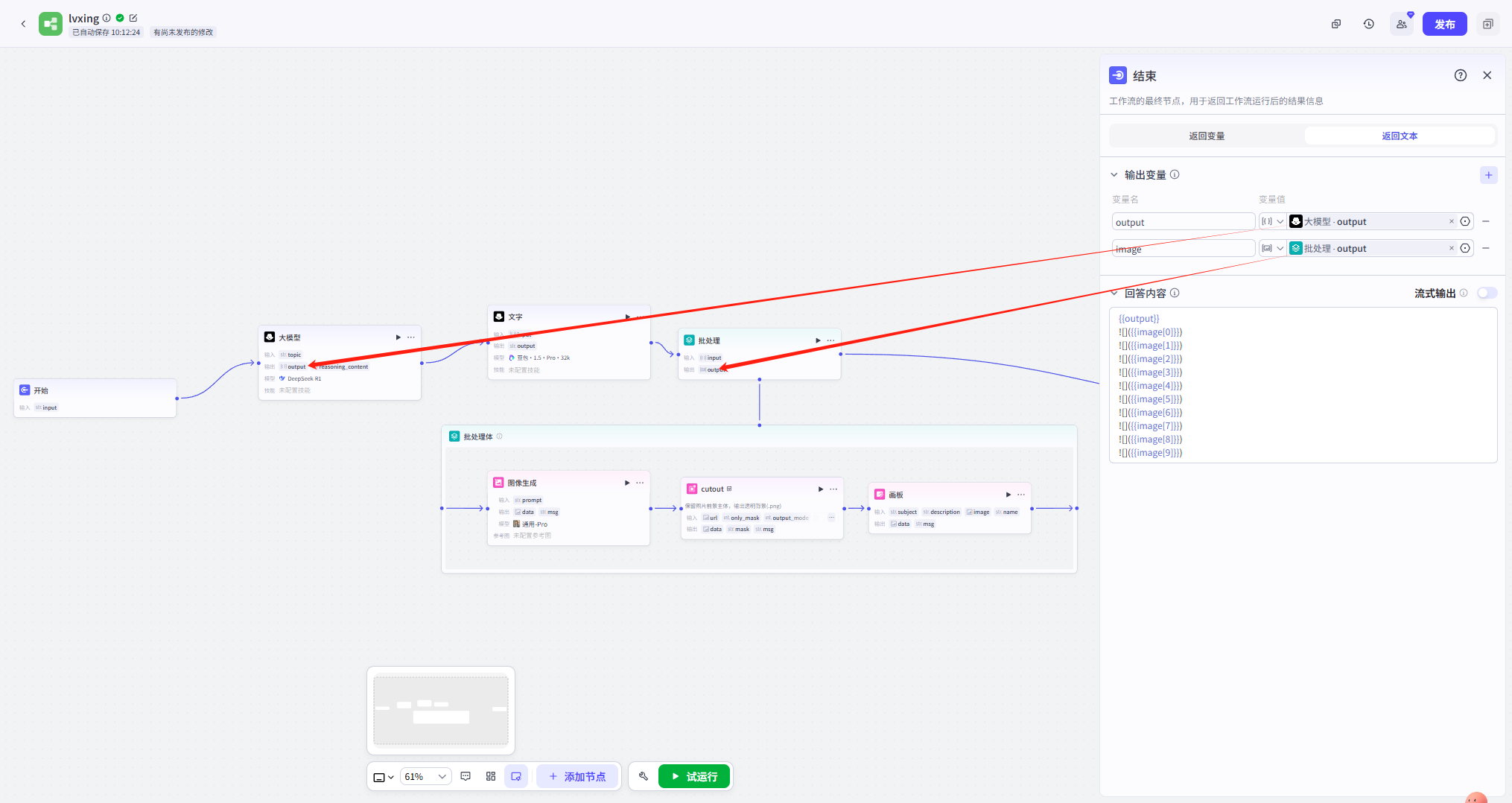This screenshot has height=803, width=1512.
Task: Click the output variable name field
Action: click(1182, 222)
